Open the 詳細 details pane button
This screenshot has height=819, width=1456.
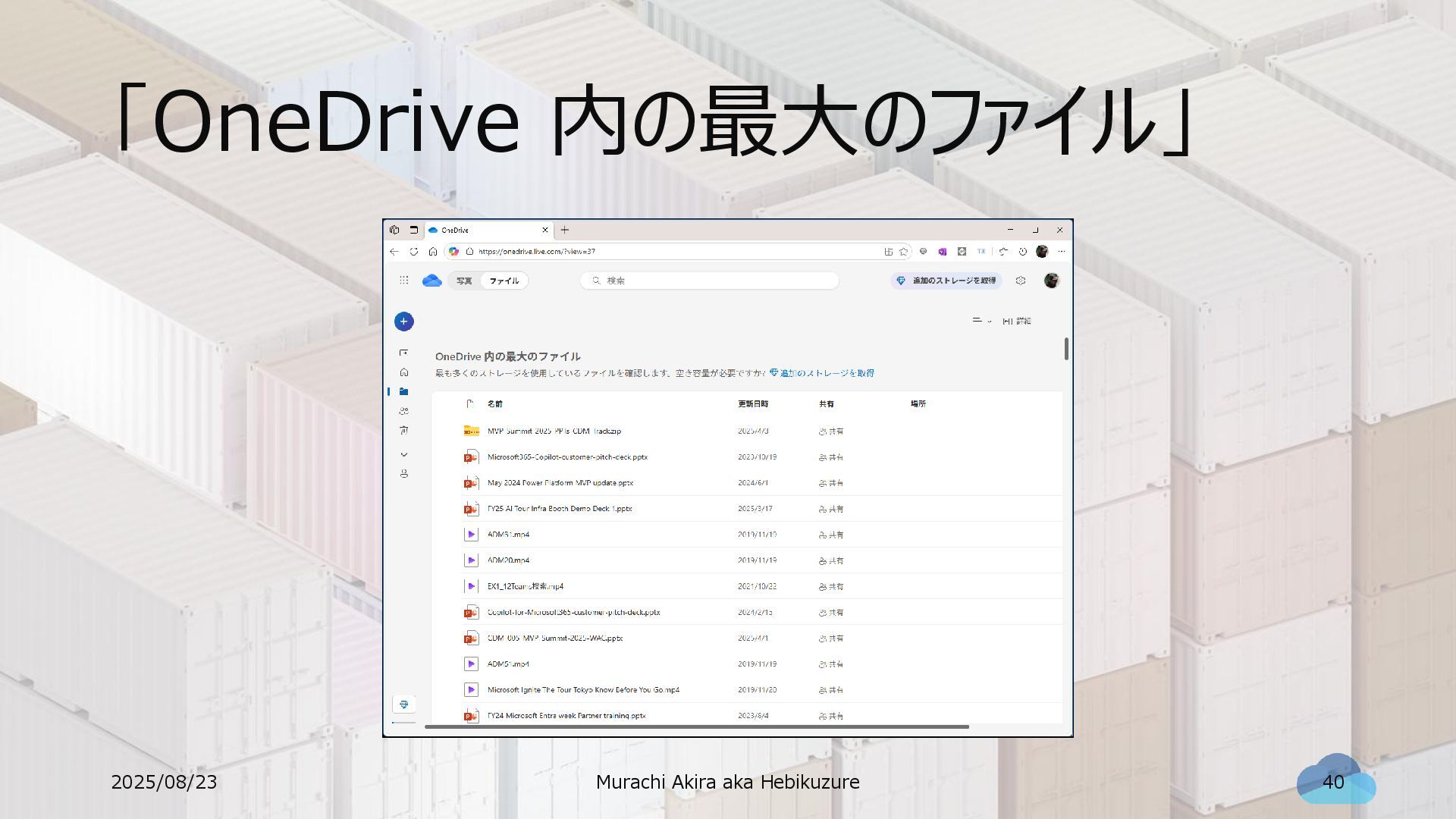click(1017, 321)
